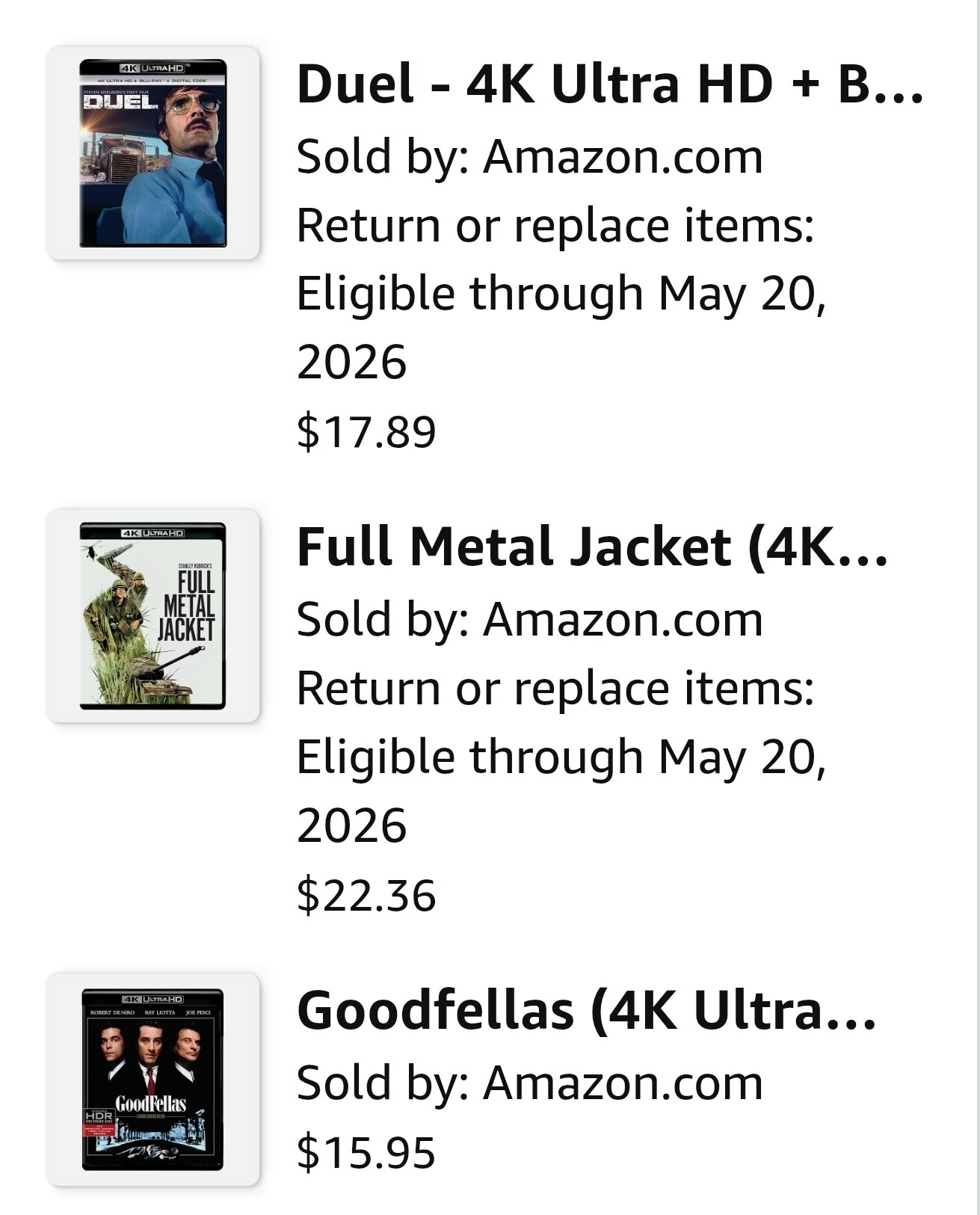Tap Return or replace items for Full Metal Jacket
Viewport: 980px width, 1215px height.
click(x=555, y=688)
